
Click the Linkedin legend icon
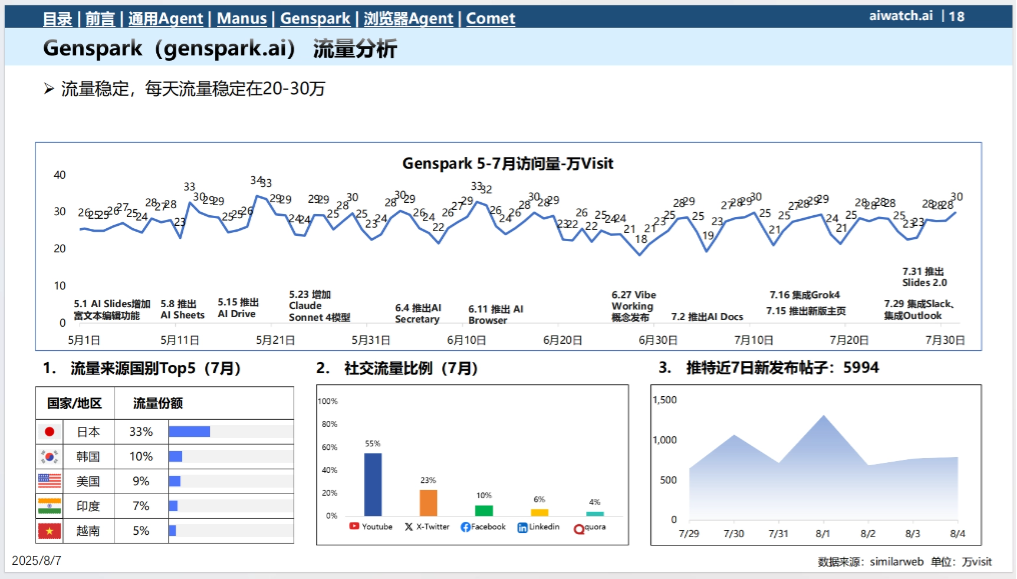(522, 528)
